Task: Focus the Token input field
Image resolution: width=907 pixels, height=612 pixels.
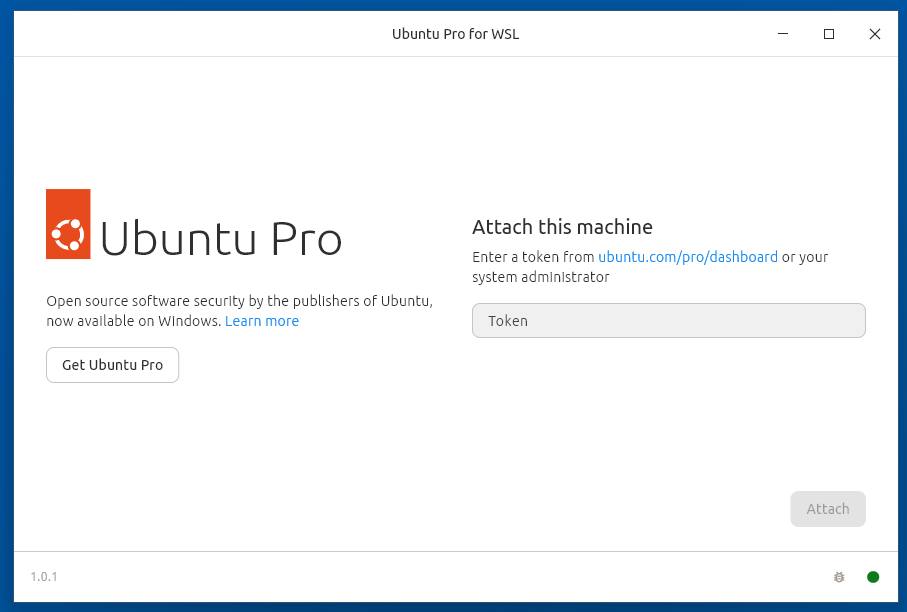Action: [669, 320]
